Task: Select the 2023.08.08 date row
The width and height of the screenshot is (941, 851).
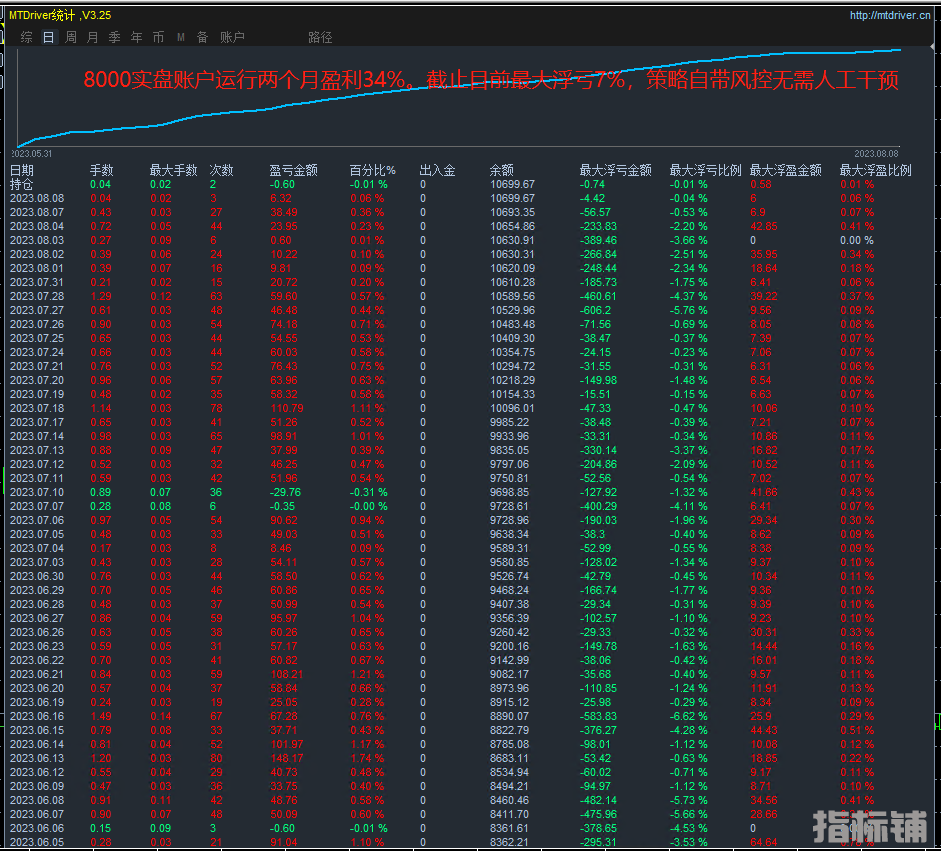Action: click(x=37, y=198)
